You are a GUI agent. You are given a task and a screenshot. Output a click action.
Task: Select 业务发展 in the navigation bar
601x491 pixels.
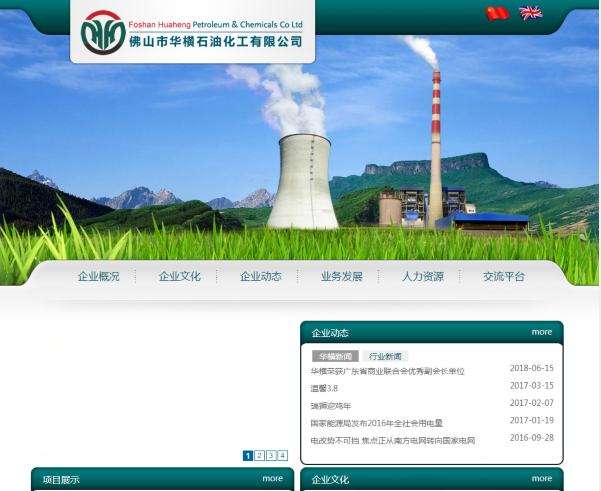342,277
